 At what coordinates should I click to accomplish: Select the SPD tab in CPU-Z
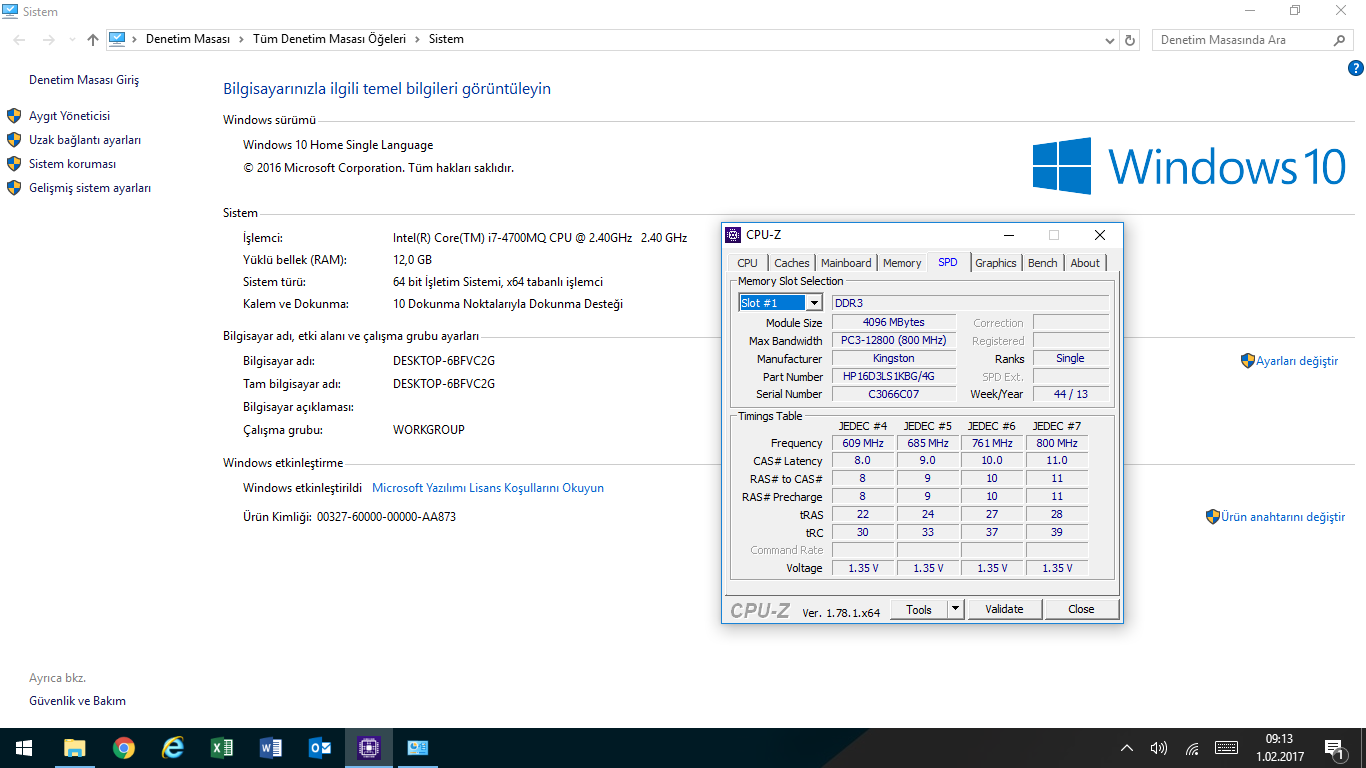[948, 262]
